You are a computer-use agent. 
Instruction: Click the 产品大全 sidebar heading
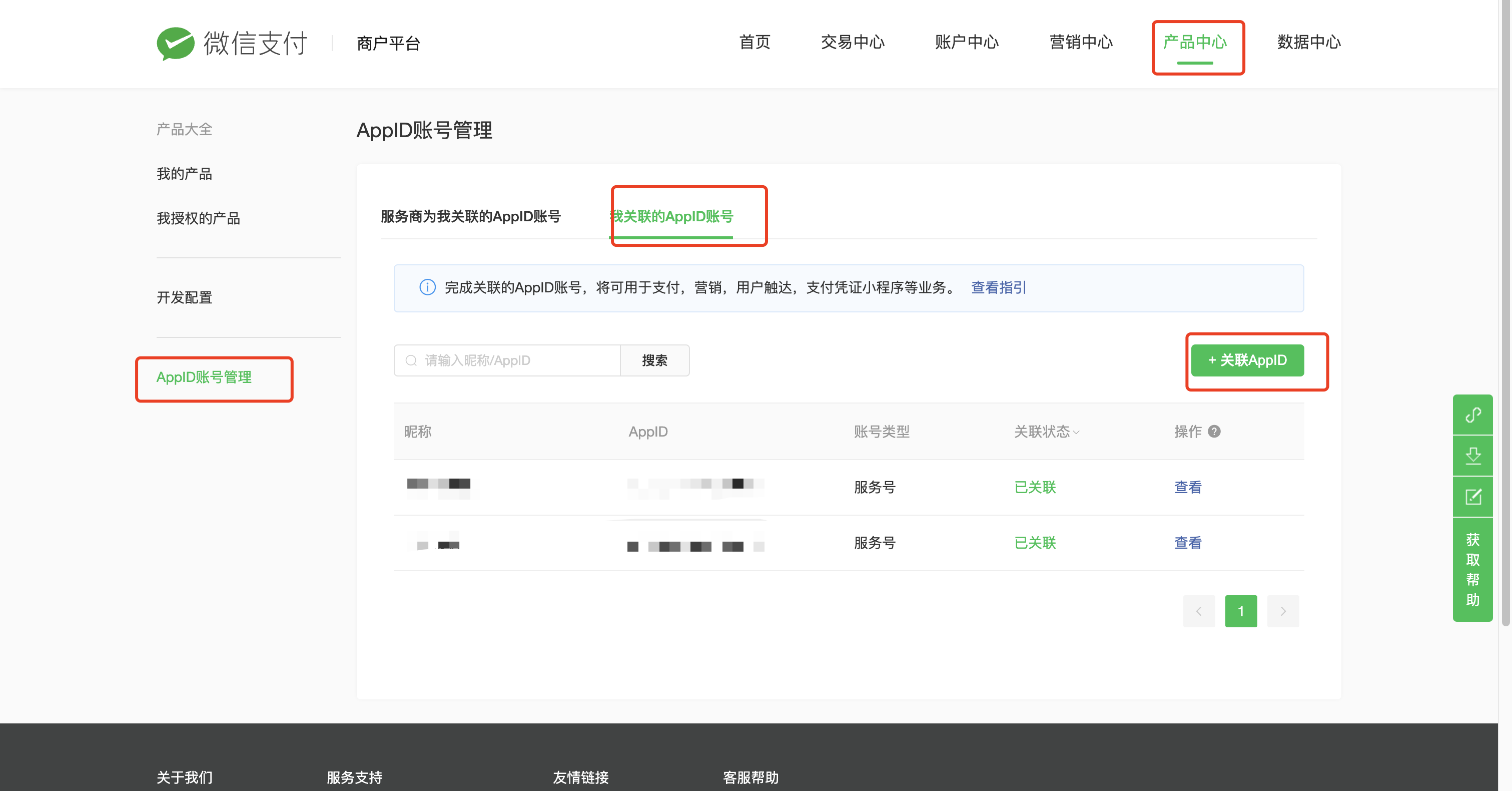tap(184, 129)
